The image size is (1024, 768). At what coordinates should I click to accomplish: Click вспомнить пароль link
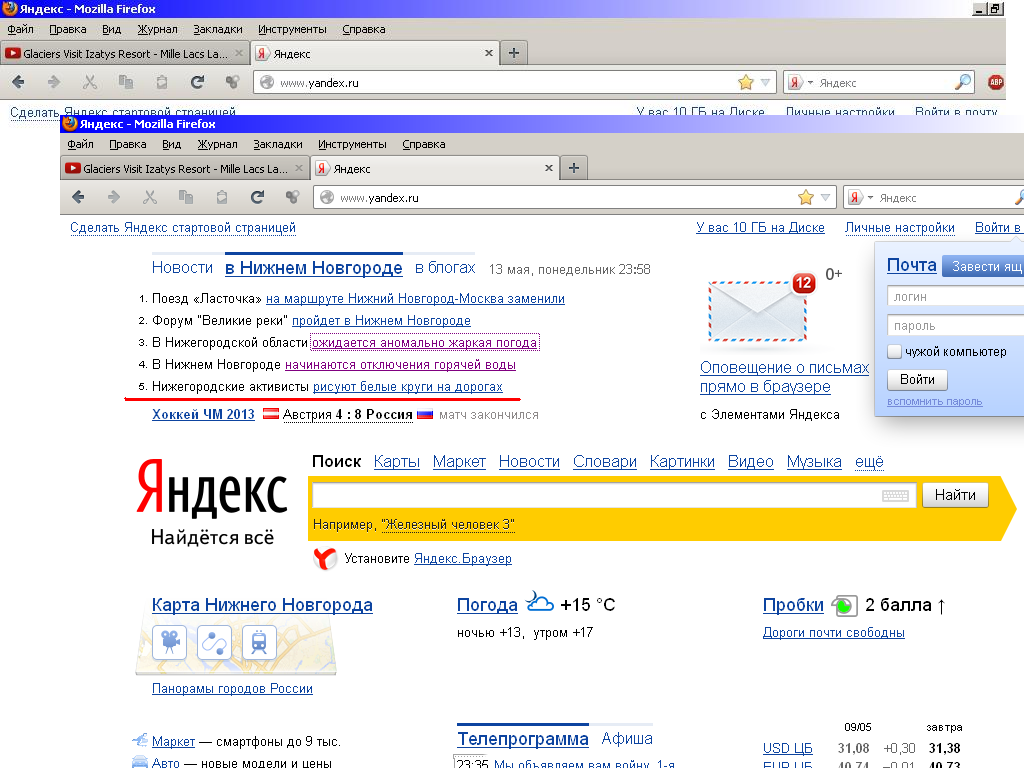934,402
